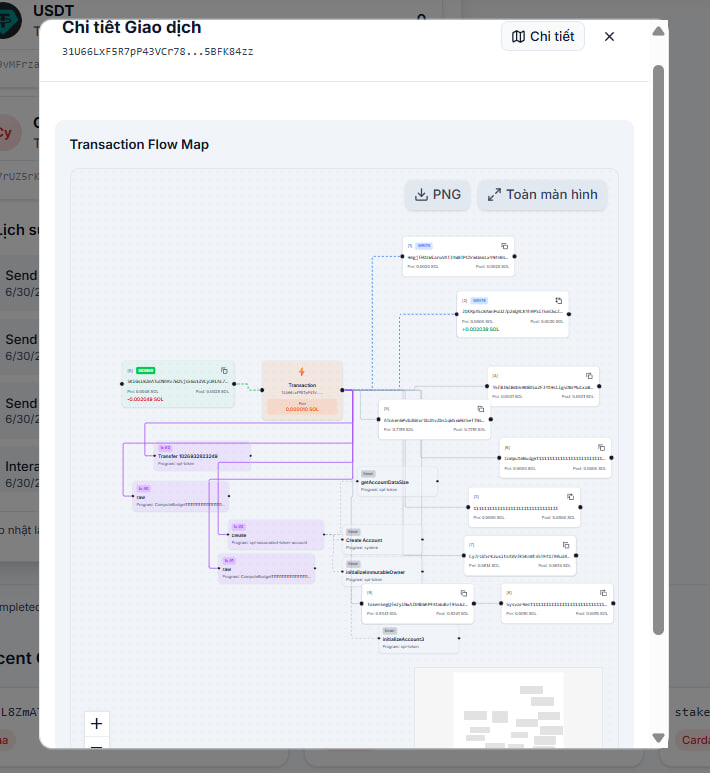This screenshot has height=773, width=710.
Task: Click the dialog's vertical scrollbar thumb
Action: click(658, 350)
